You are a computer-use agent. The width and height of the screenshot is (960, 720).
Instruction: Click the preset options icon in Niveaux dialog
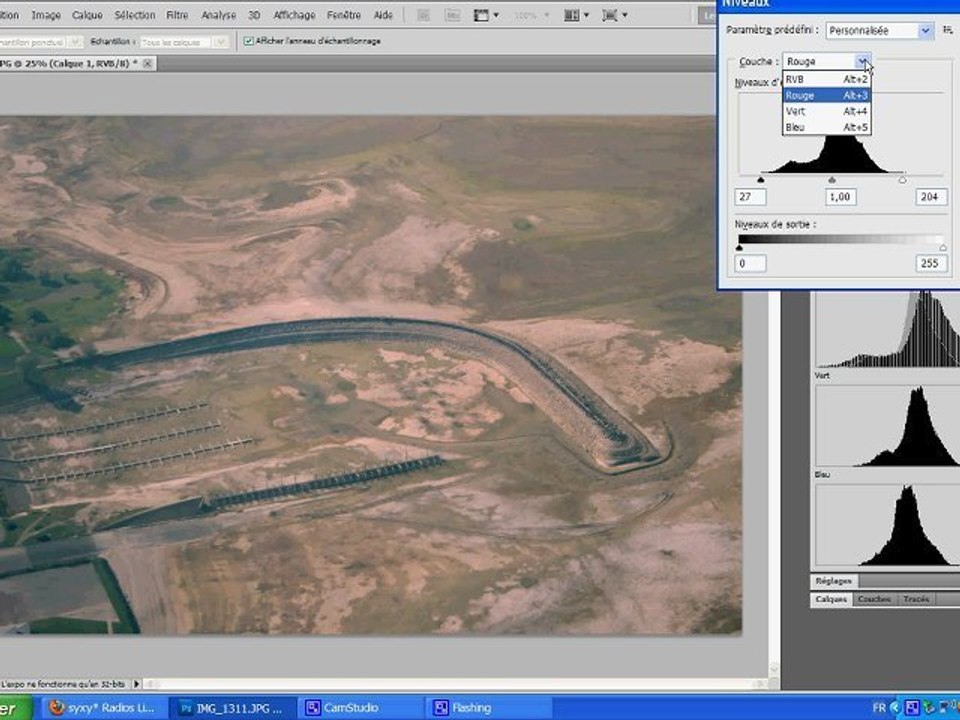click(x=948, y=30)
